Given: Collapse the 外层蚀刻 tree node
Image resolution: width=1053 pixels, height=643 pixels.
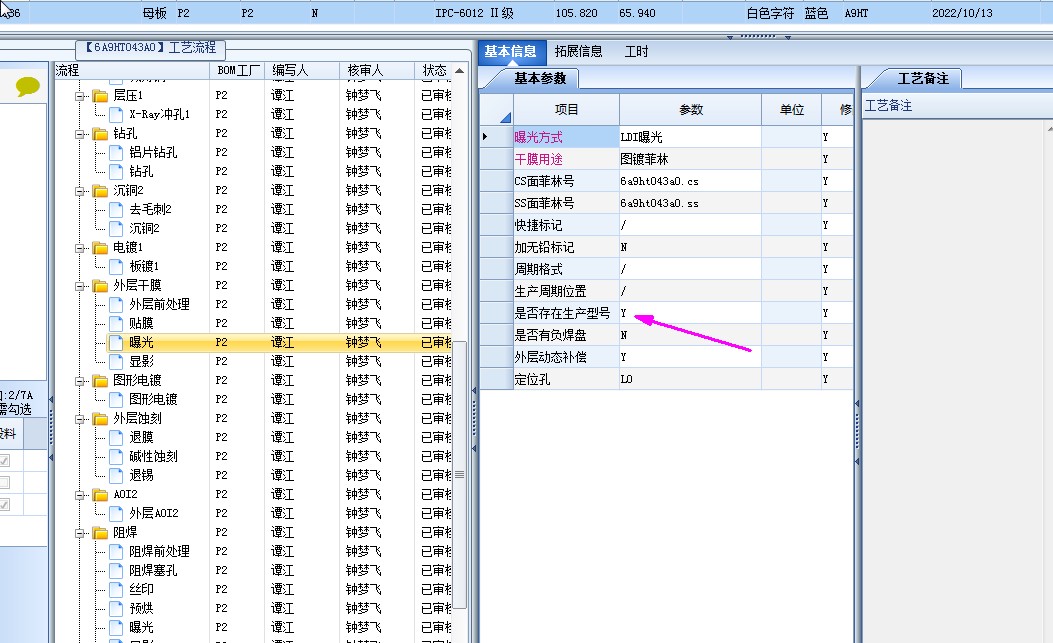Looking at the screenshot, I should [79, 419].
